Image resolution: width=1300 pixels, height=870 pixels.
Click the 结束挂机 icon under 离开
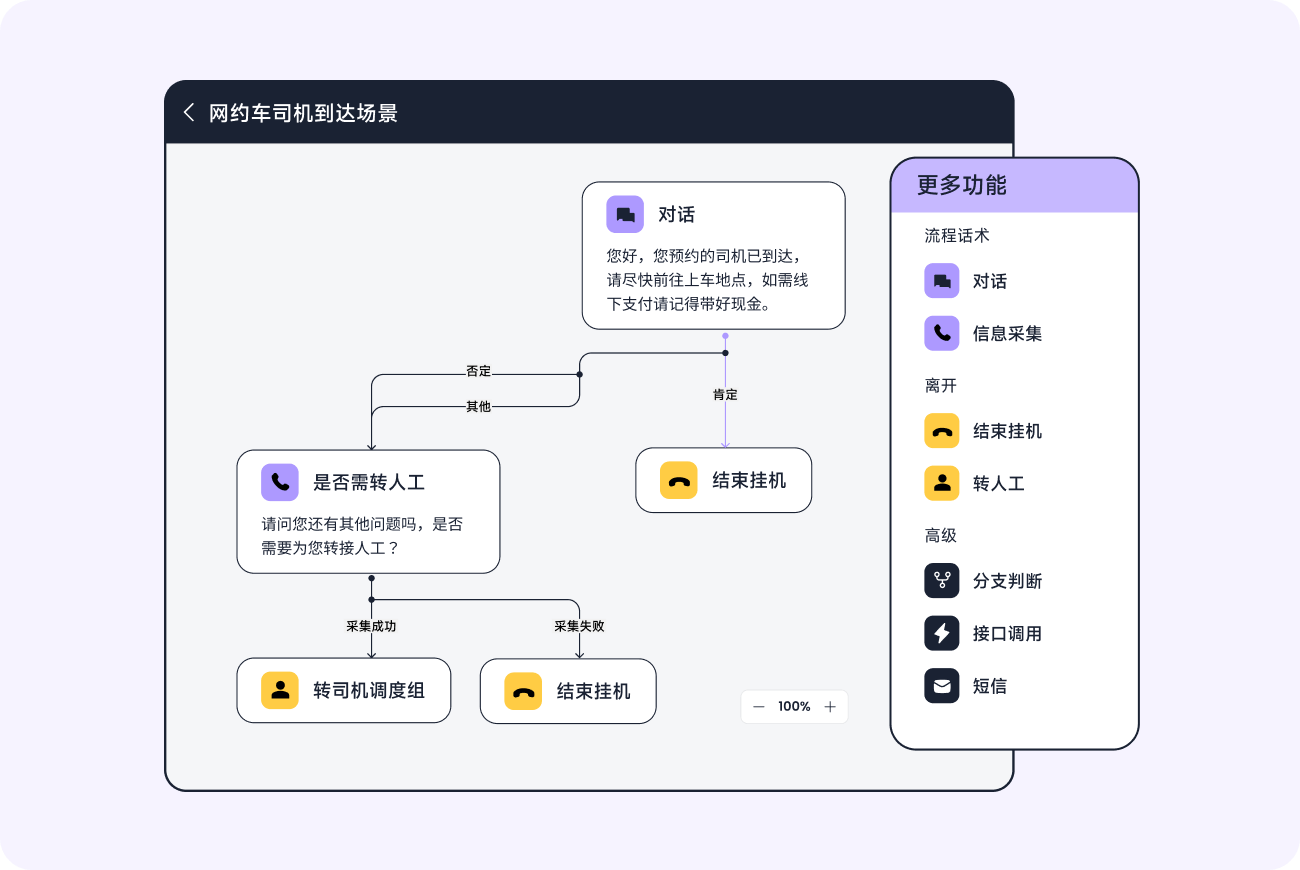pyautogui.click(x=941, y=431)
